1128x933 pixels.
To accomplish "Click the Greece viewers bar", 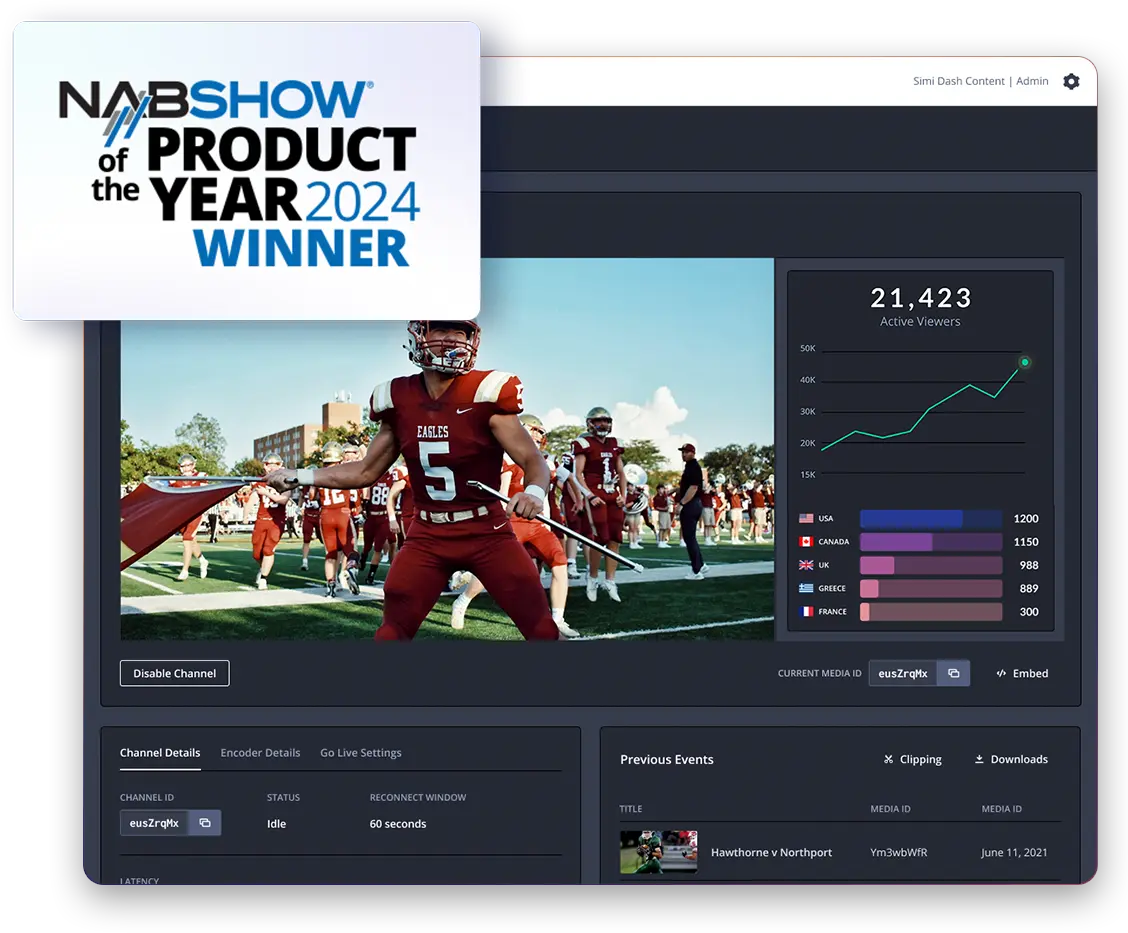I will coord(931,588).
